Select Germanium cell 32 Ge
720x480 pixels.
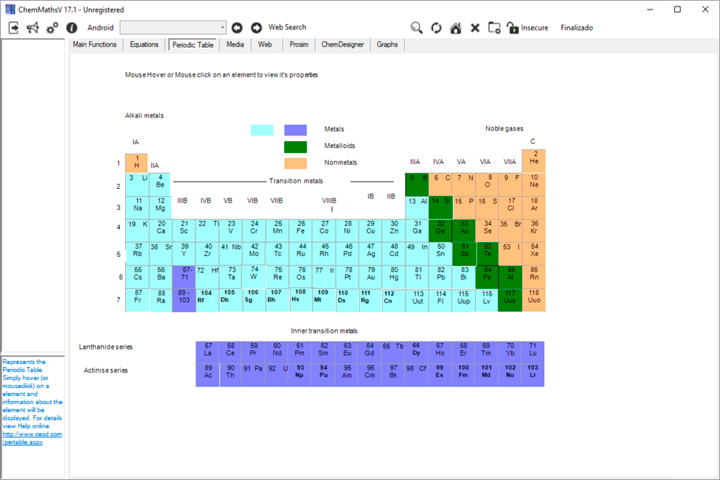click(x=441, y=231)
